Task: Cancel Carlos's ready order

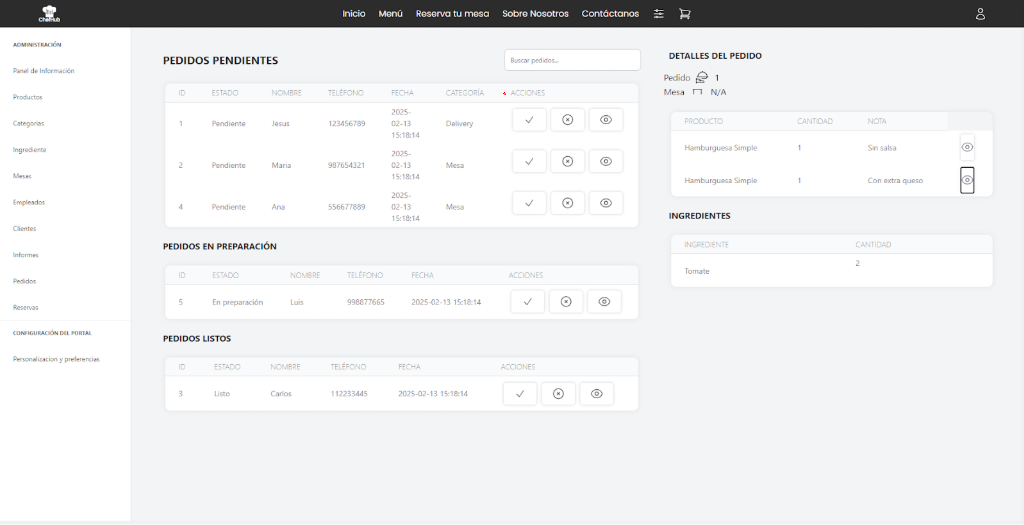Action: 558,394
